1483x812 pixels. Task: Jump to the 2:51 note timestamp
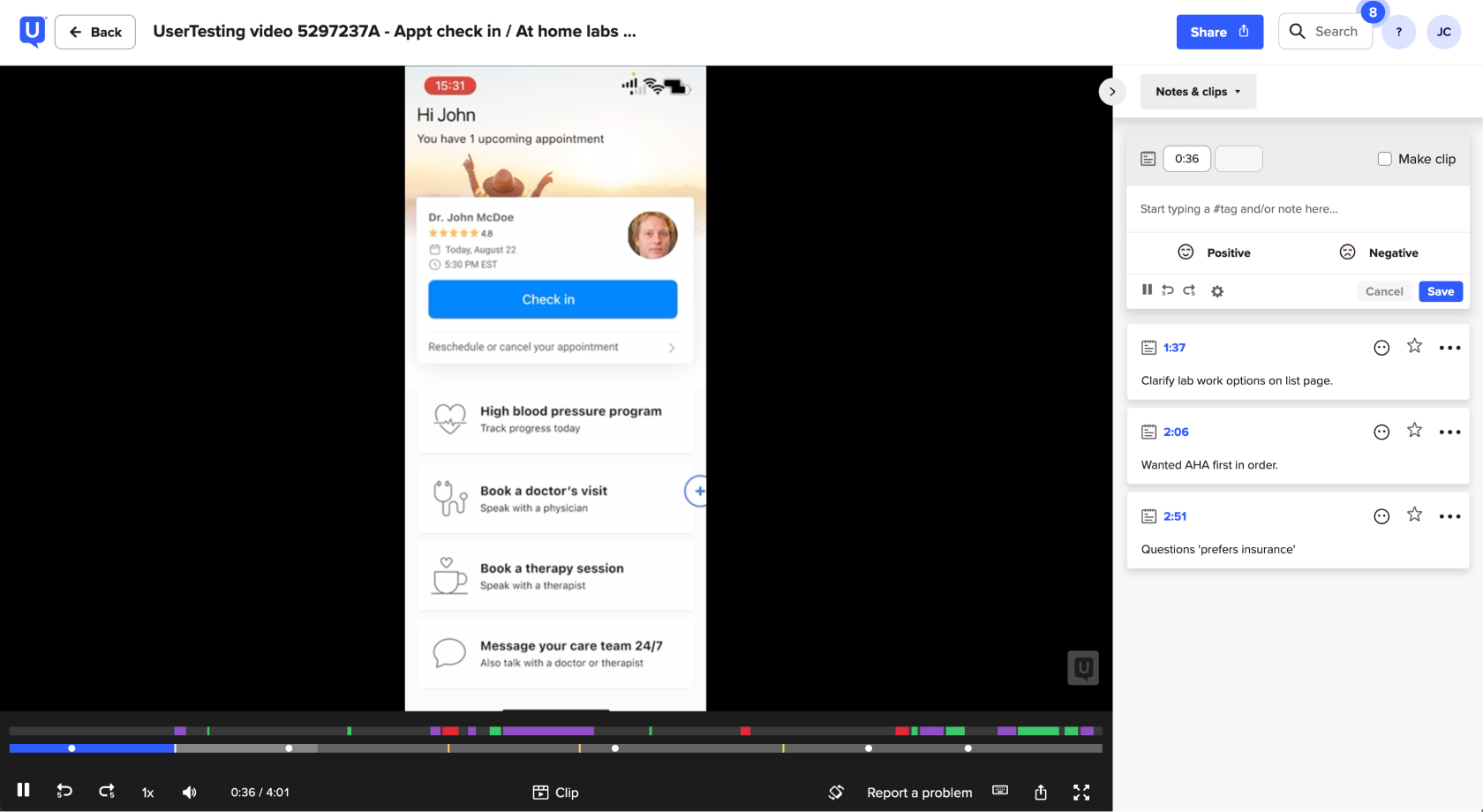(x=1174, y=516)
